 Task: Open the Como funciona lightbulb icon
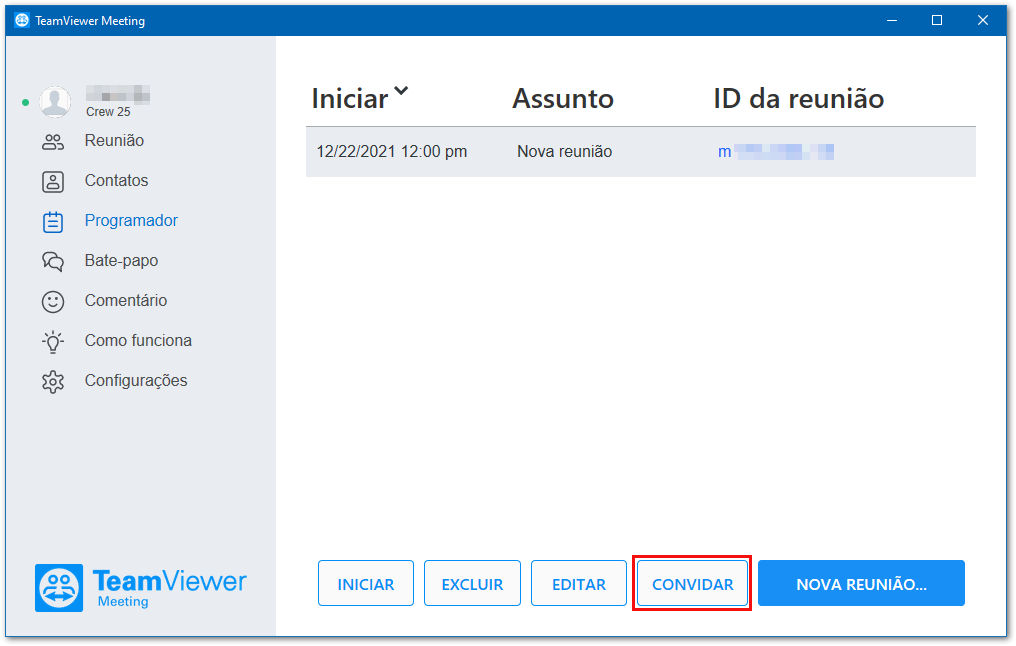tap(52, 342)
